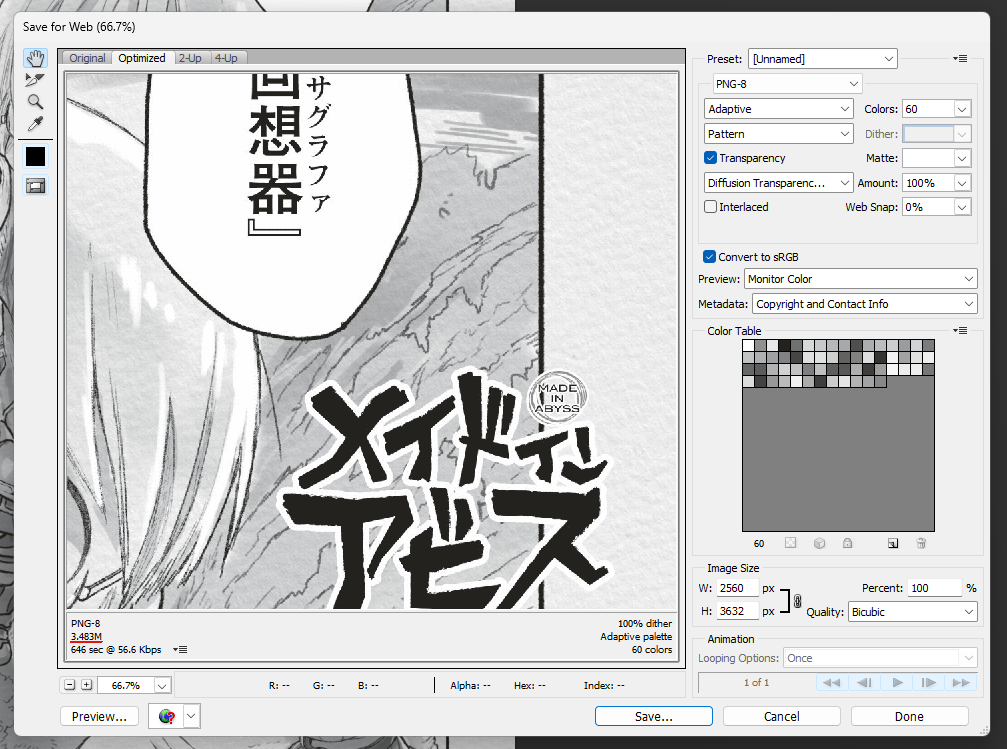Toggle Convert to sRGB checkbox
The image size is (1007, 749).
click(709, 256)
